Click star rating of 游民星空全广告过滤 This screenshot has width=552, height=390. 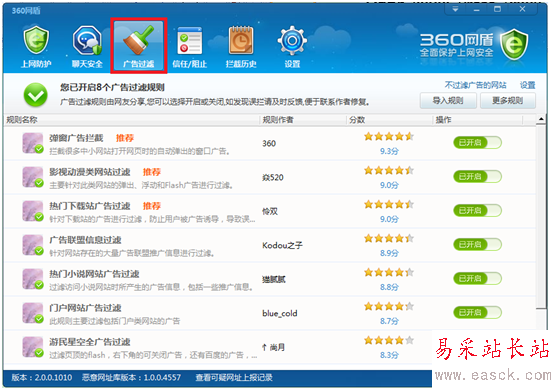pos(389,340)
